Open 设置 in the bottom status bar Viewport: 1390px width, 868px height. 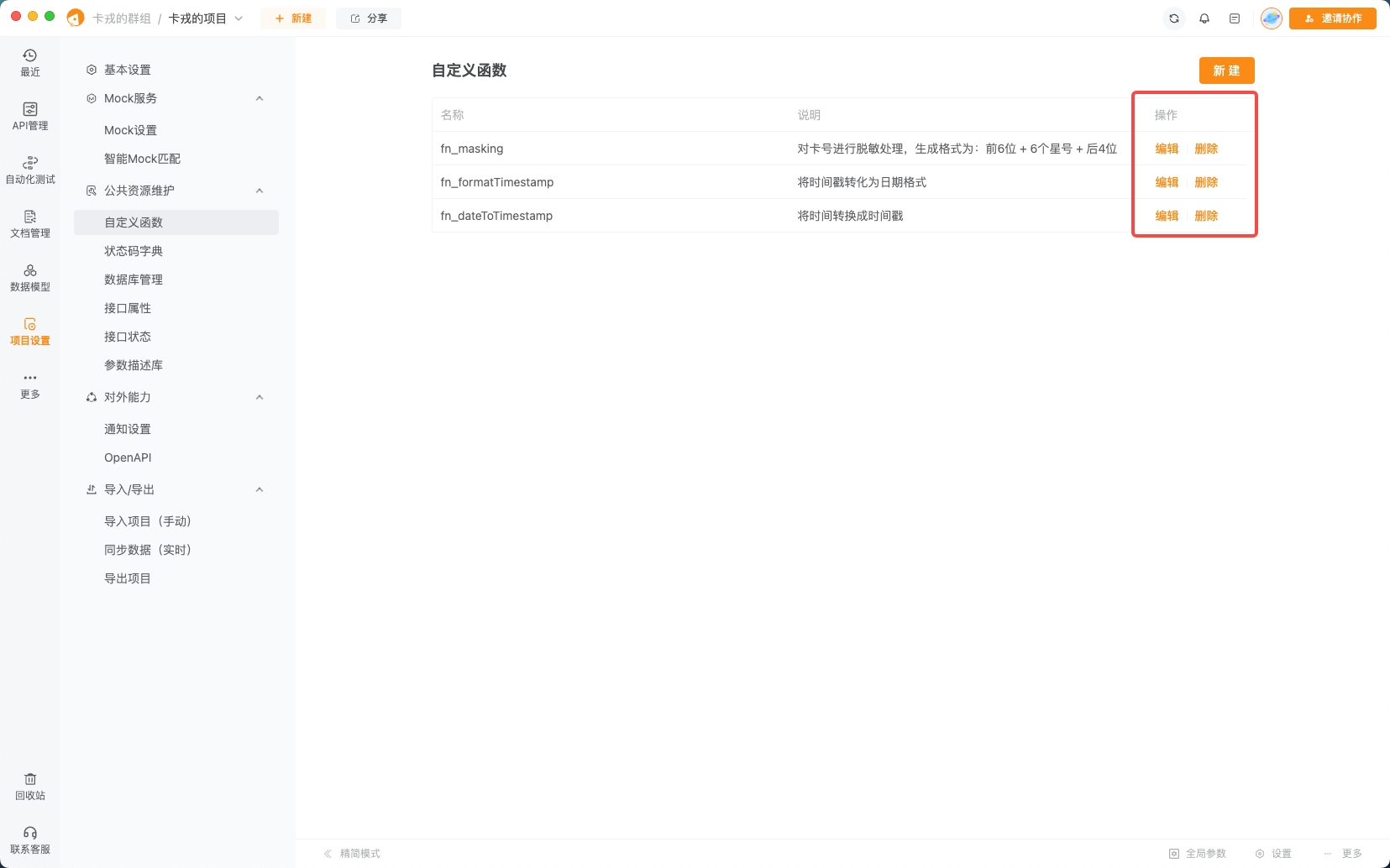pyautogui.click(x=1273, y=854)
